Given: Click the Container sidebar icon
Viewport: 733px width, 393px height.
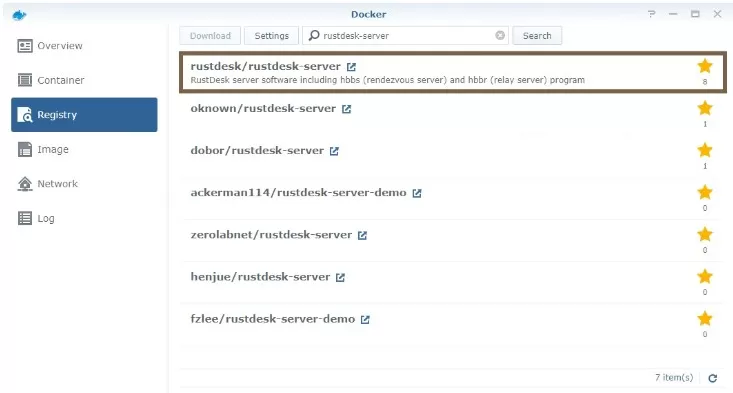Looking at the screenshot, I should pos(25,80).
